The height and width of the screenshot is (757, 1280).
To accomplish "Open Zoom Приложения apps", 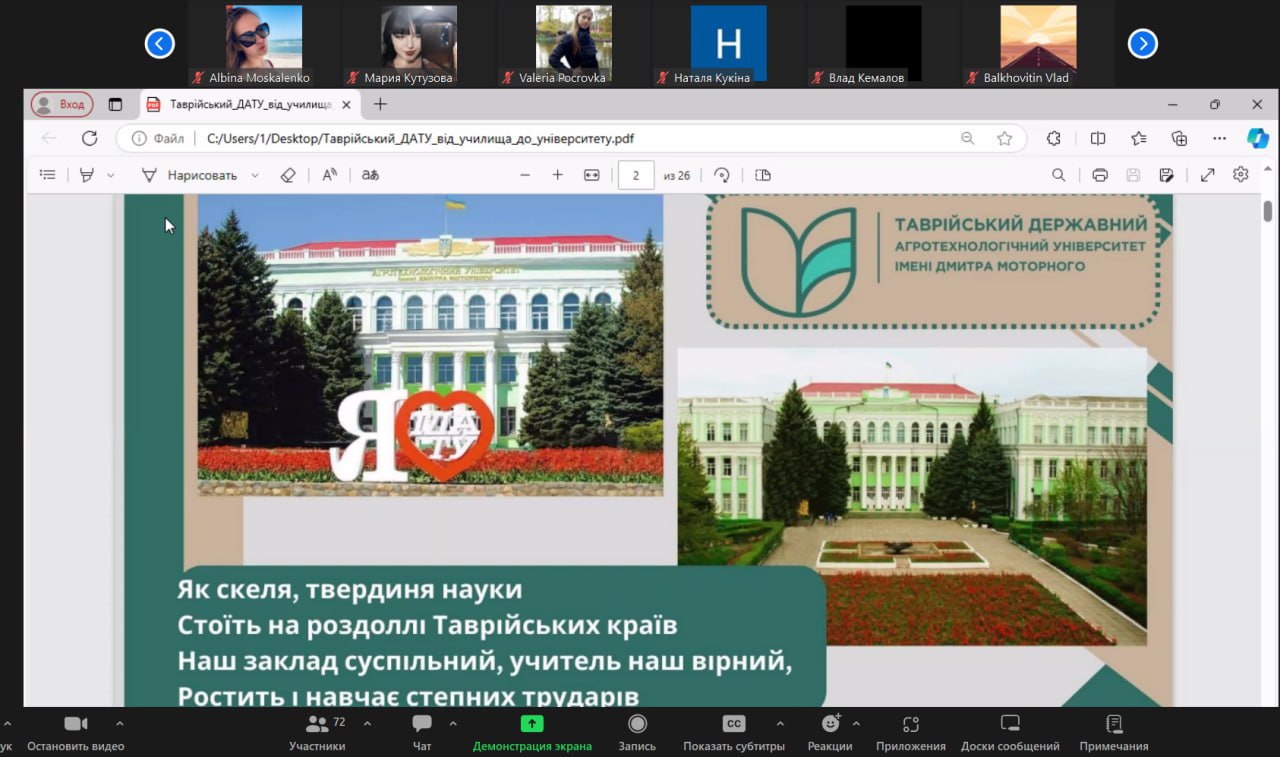I will point(911,732).
